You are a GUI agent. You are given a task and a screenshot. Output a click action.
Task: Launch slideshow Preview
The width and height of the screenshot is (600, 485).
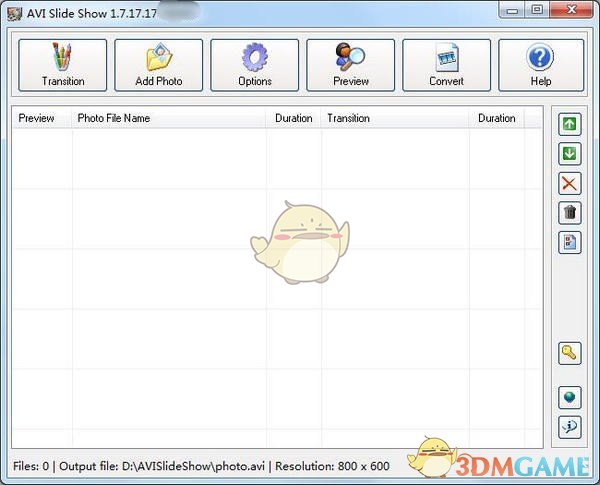(x=351, y=65)
